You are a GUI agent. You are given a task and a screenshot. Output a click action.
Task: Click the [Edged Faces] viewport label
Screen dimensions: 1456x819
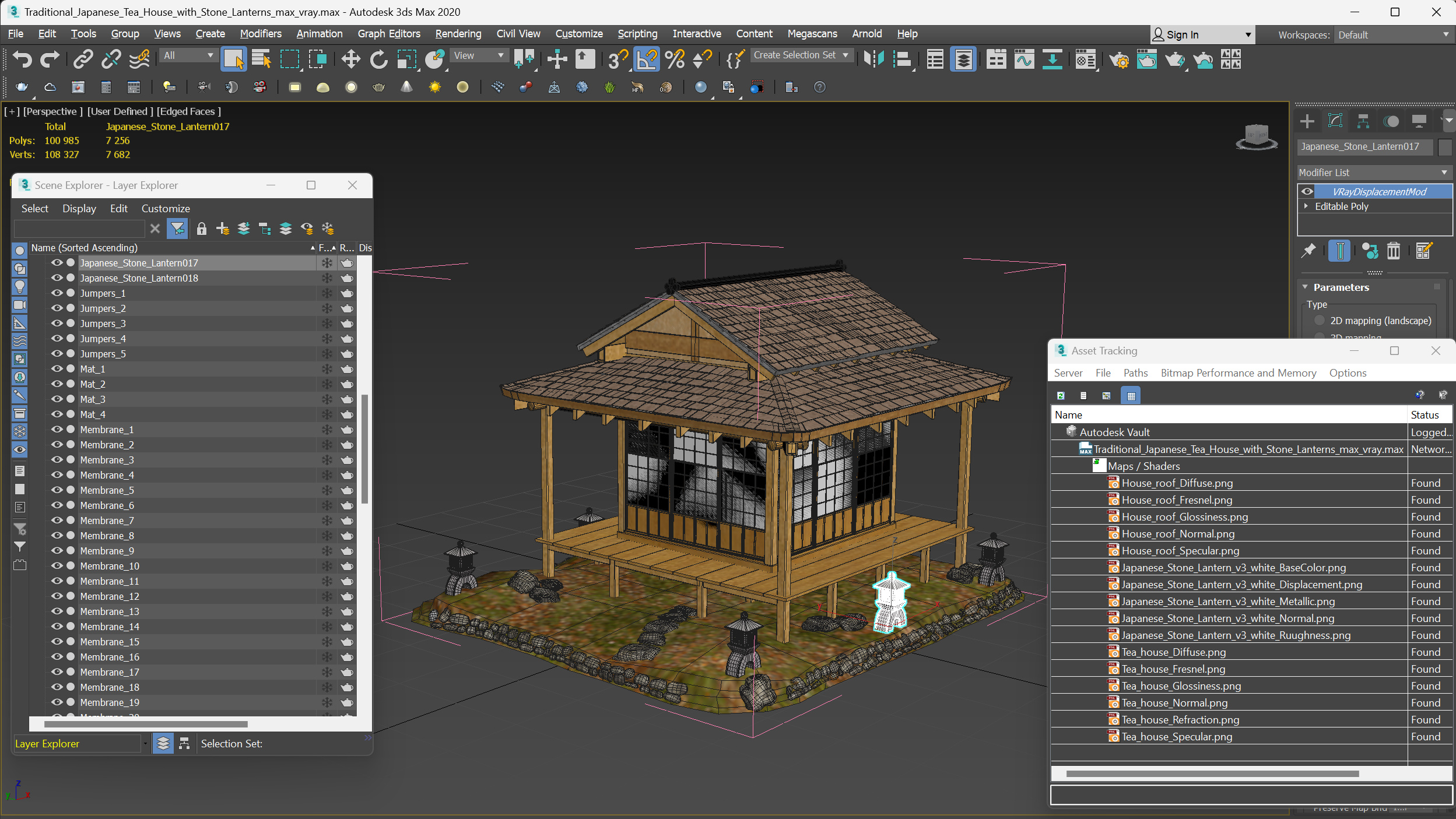pos(188,111)
